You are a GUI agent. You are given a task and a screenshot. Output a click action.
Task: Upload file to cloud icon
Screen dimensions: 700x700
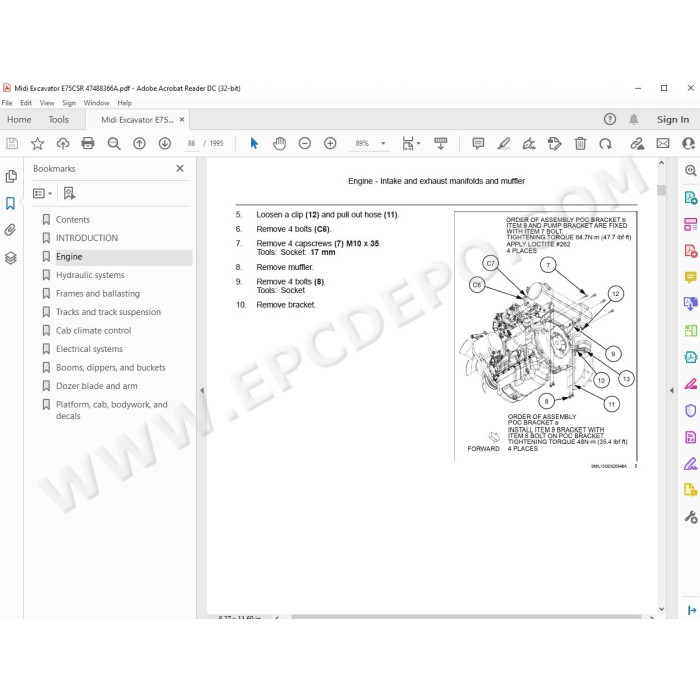pyautogui.click(x=63, y=143)
